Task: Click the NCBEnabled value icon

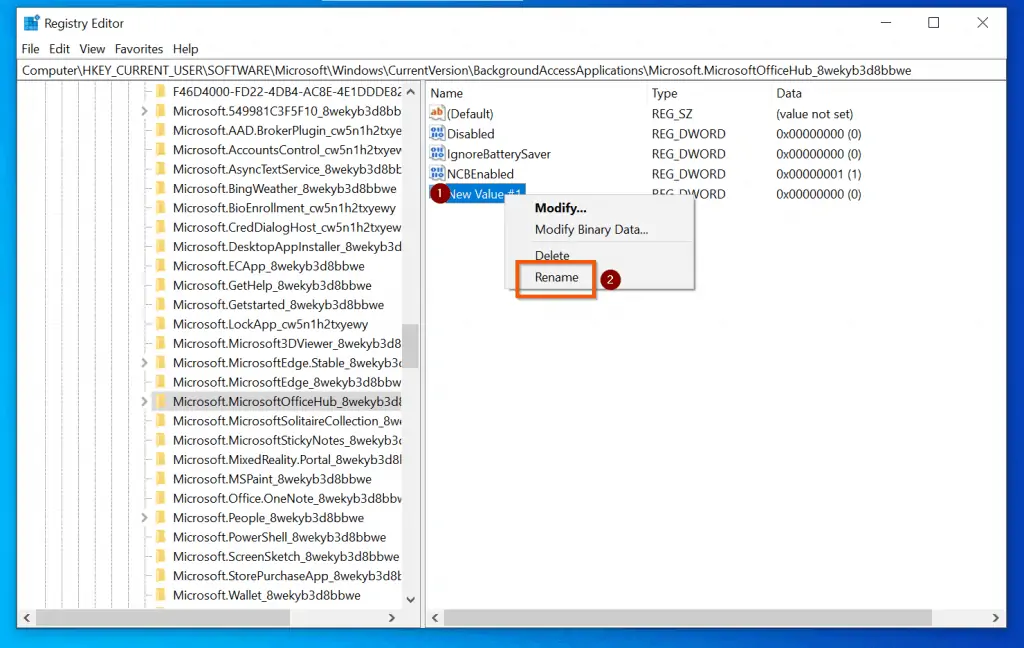Action: (x=435, y=173)
